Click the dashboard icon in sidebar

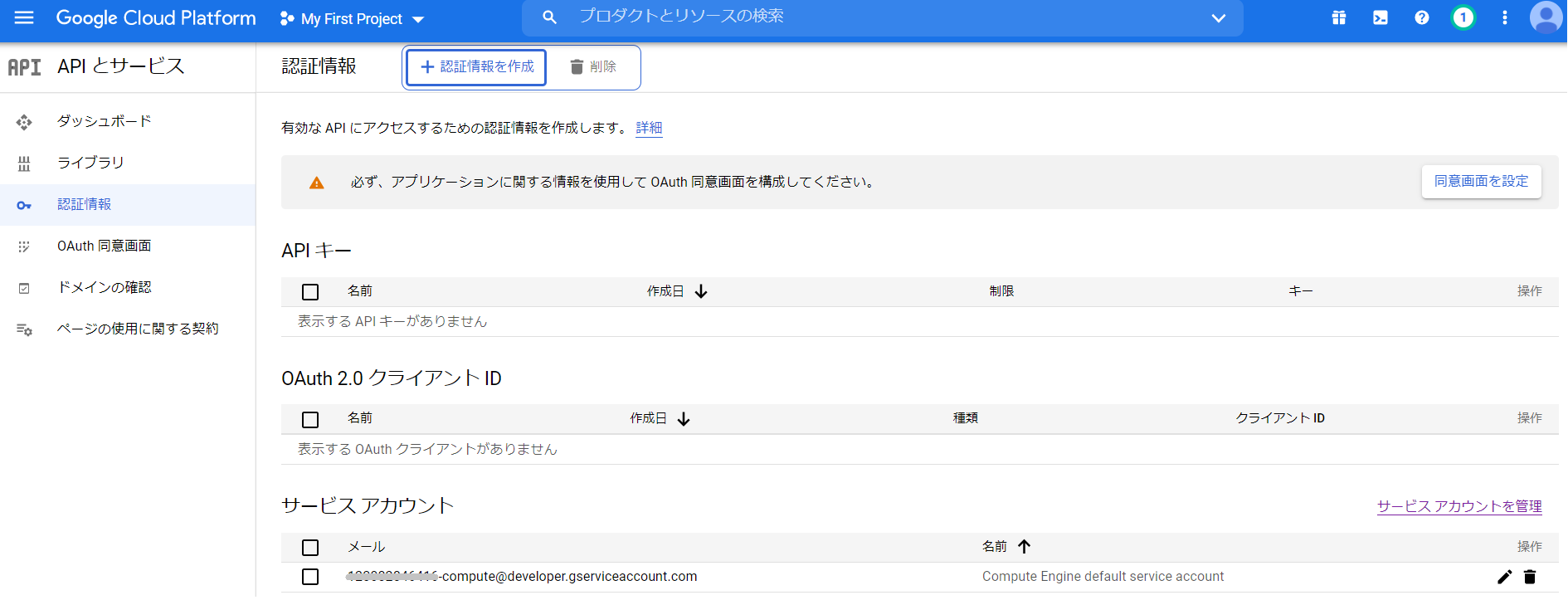[24, 122]
